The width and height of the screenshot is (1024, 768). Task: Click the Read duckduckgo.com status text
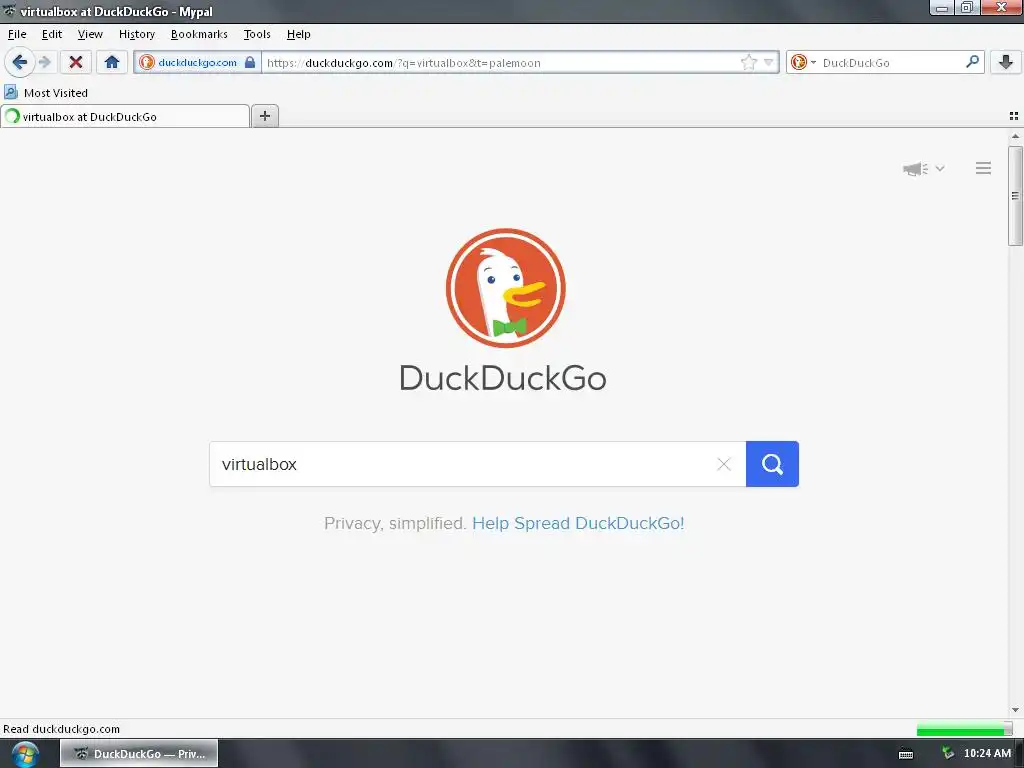pyautogui.click(x=61, y=729)
